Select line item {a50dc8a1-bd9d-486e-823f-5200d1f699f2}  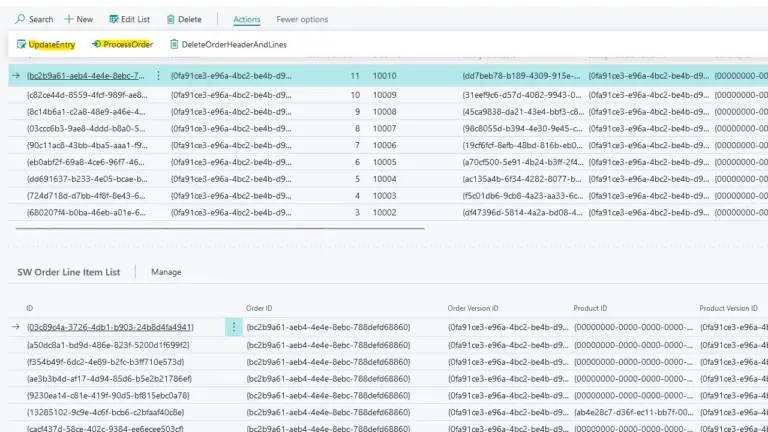click(108, 345)
